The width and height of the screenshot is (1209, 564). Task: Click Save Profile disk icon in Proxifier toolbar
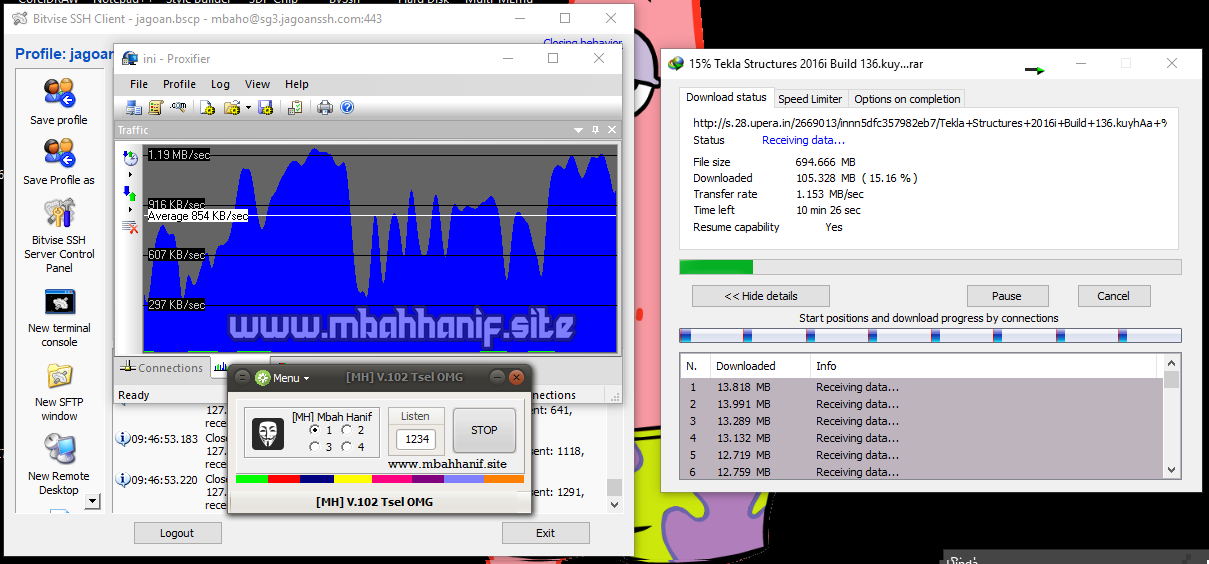click(265, 107)
